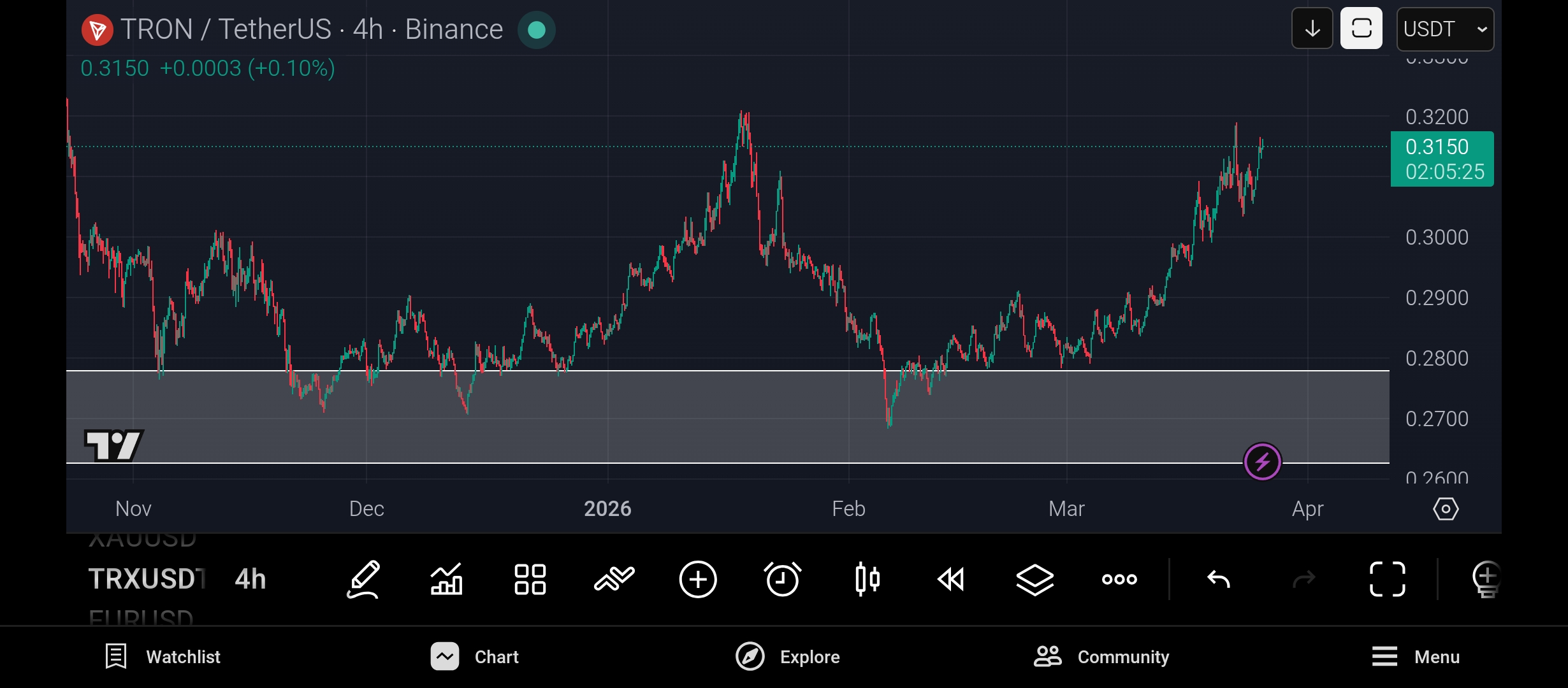Toggle the white rounded-square button

pos(1361,29)
